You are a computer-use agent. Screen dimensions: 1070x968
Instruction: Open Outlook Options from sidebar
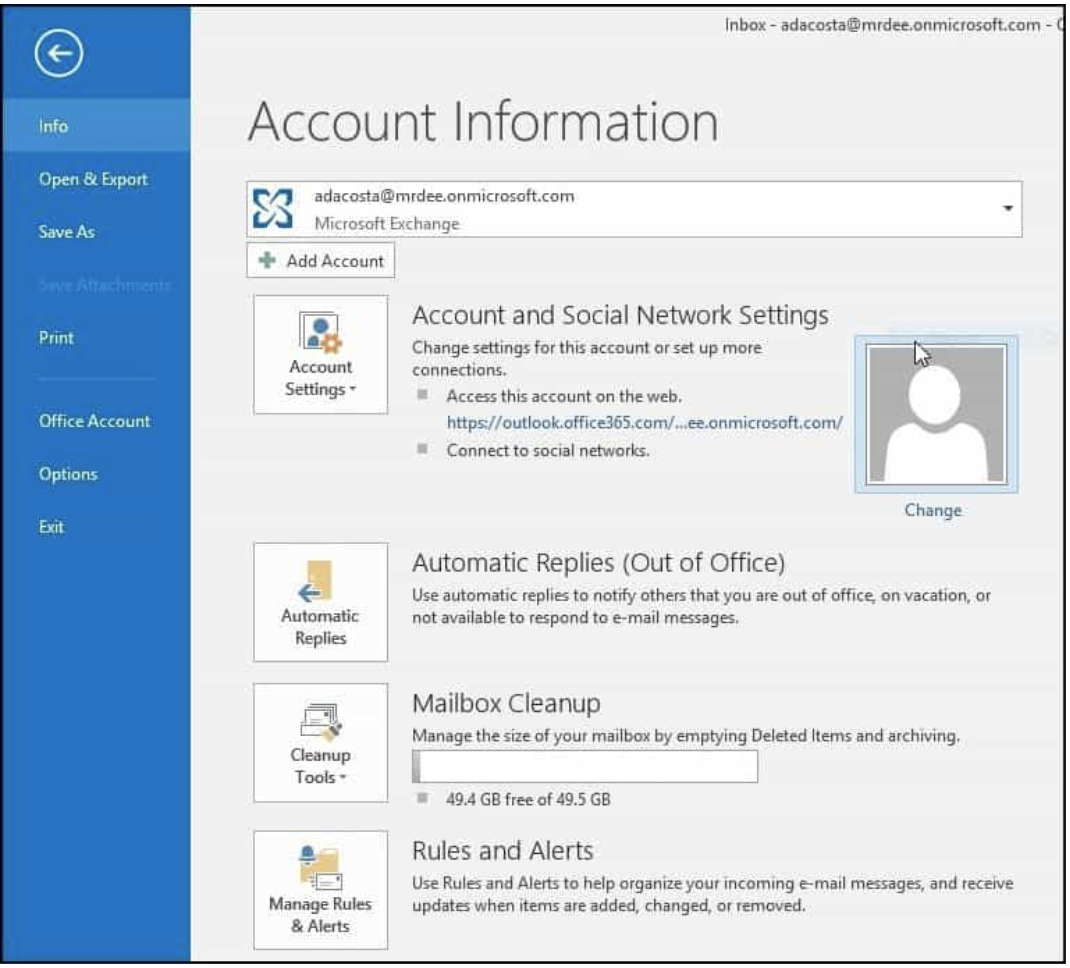[68, 474]
